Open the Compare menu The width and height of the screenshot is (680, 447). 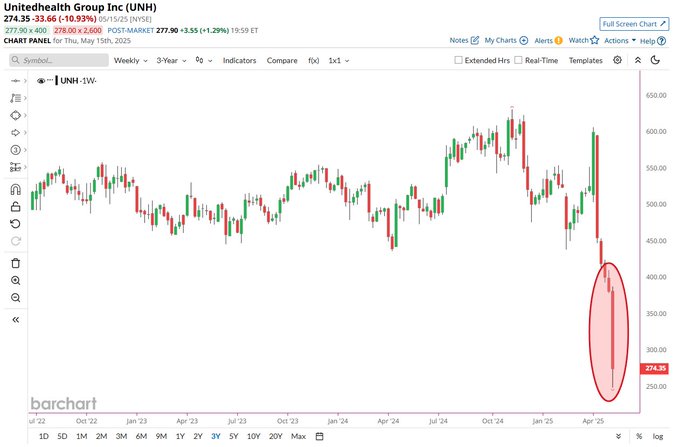click(282, 61)
